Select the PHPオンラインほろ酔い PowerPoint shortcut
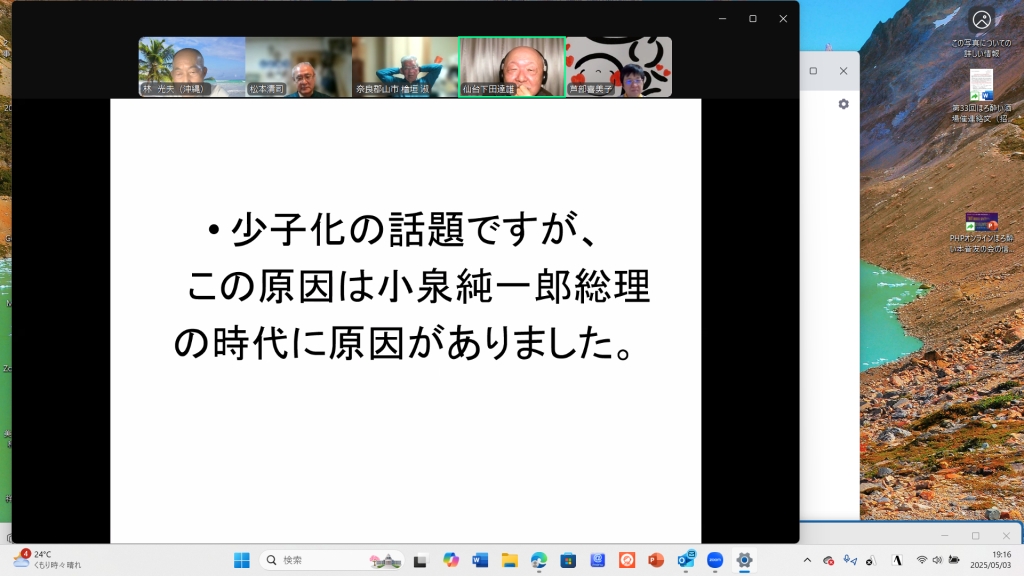The image size is (1024, 576). pyautogui.click(x=982, y=232)
